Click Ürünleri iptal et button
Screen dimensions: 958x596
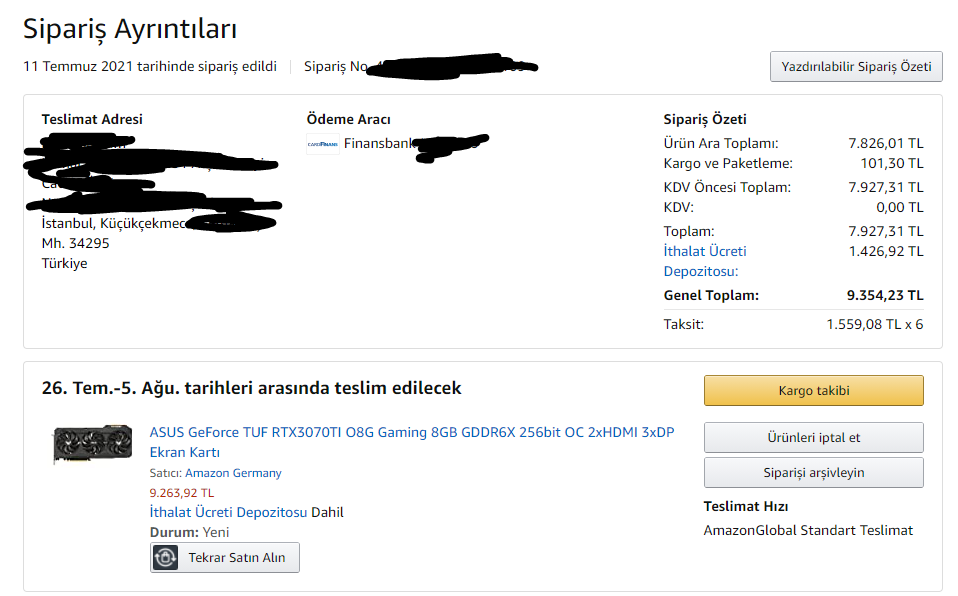813,438
